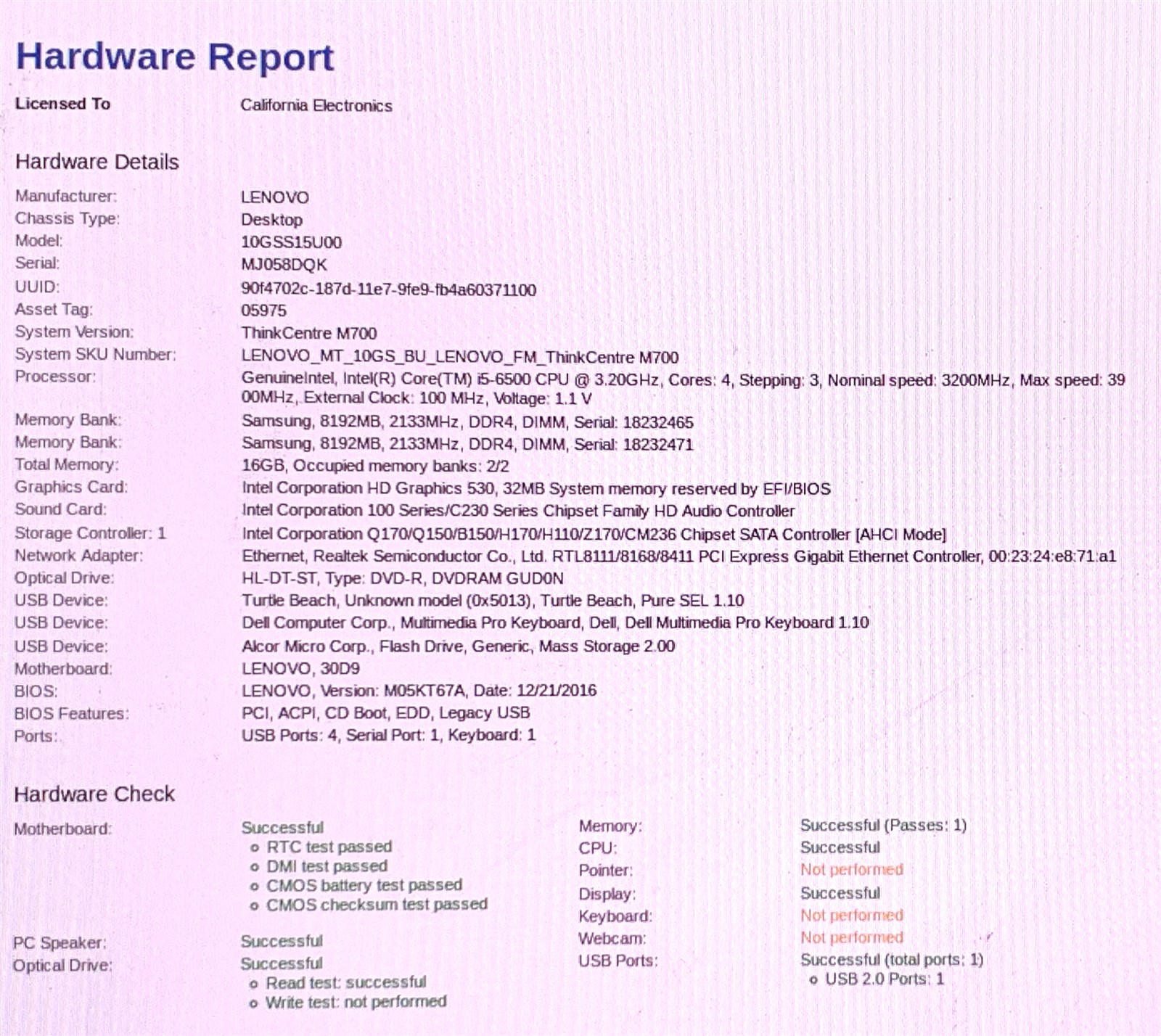Viewport: 1161px width, 1036px height.
Task: Select the Keyboard Not performed result
Action: (852, 915)
